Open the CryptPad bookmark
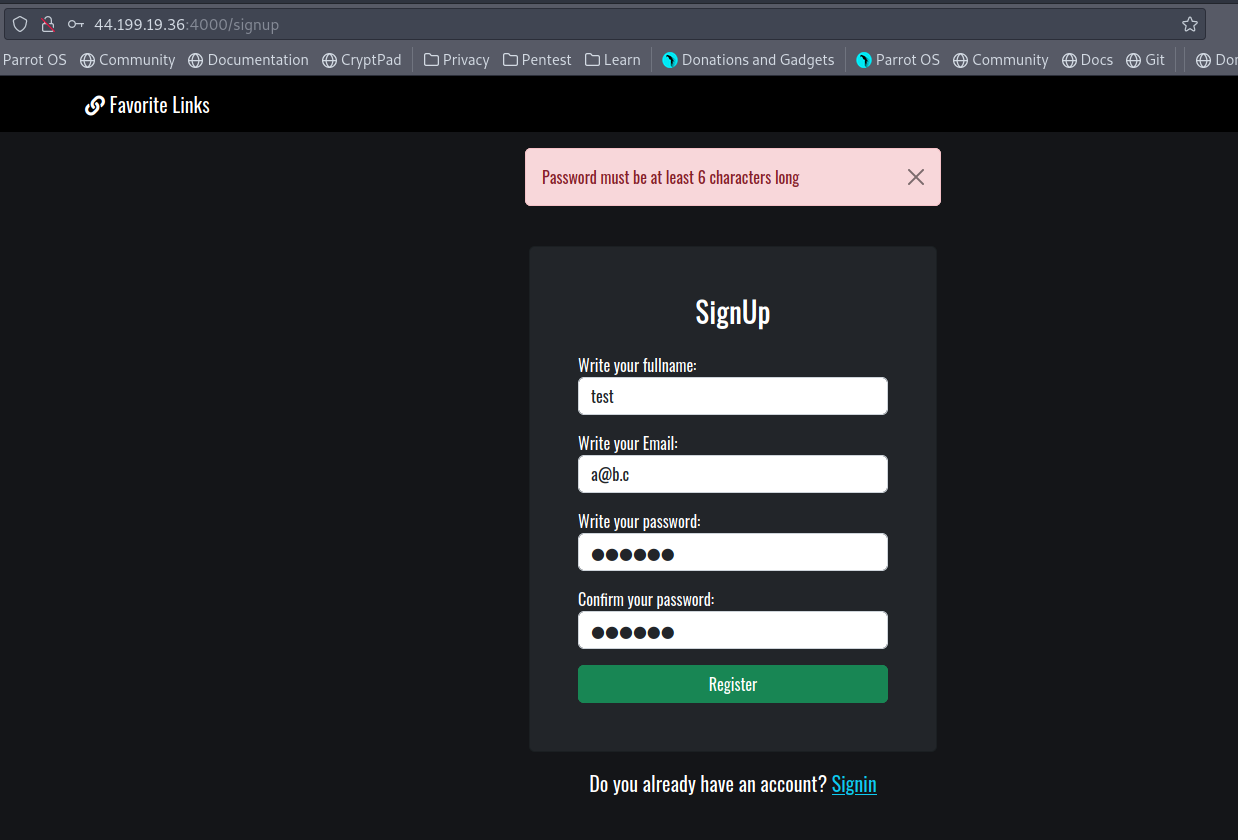Screen dimensions: 1238x840 coord(361,60)
